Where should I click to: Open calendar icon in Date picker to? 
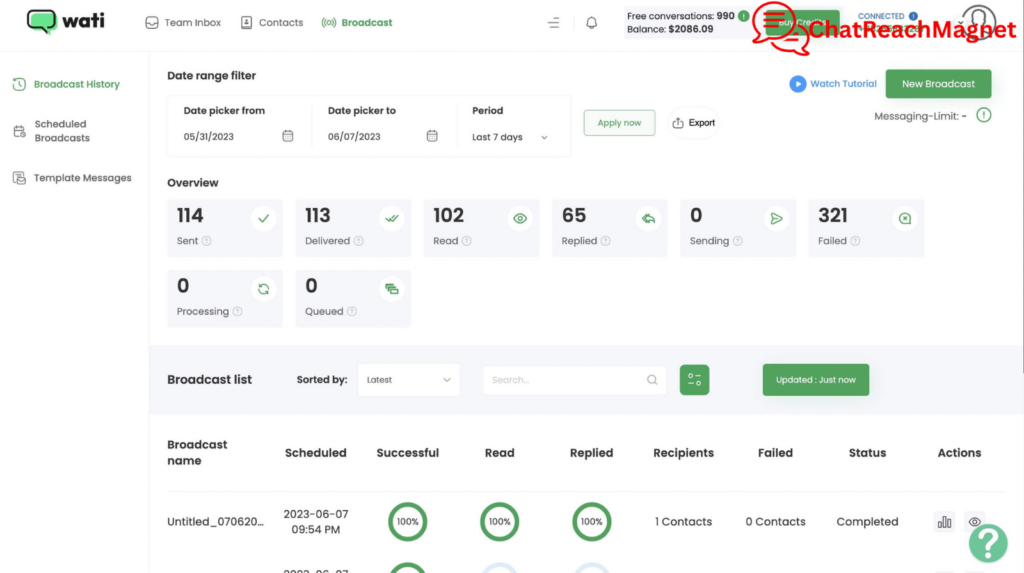432,137
